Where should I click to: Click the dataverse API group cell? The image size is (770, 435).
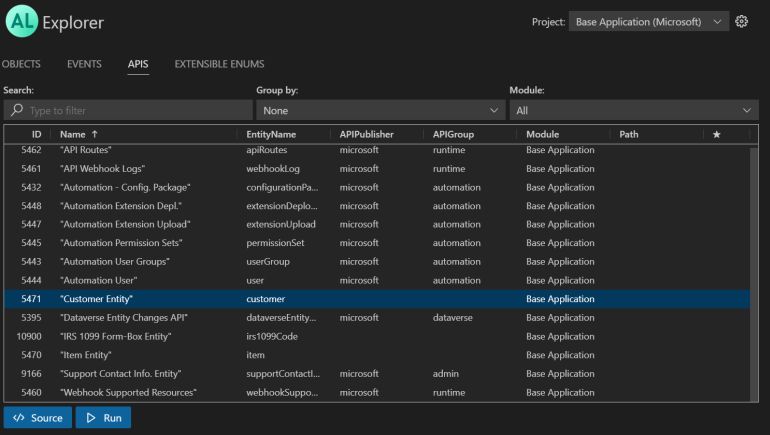click(x=452, y=317)
